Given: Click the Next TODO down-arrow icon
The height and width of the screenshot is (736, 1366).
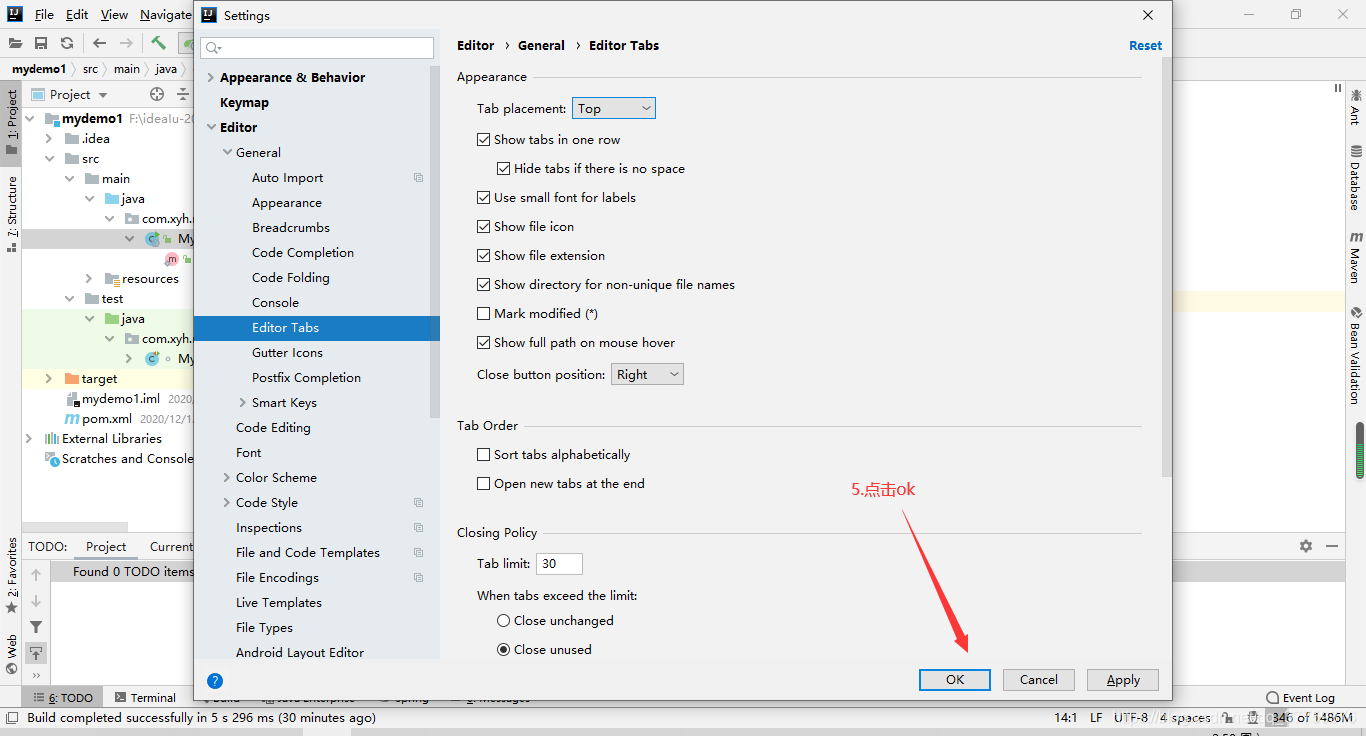Looking at the screenshot, I should (x=36, y=601).
